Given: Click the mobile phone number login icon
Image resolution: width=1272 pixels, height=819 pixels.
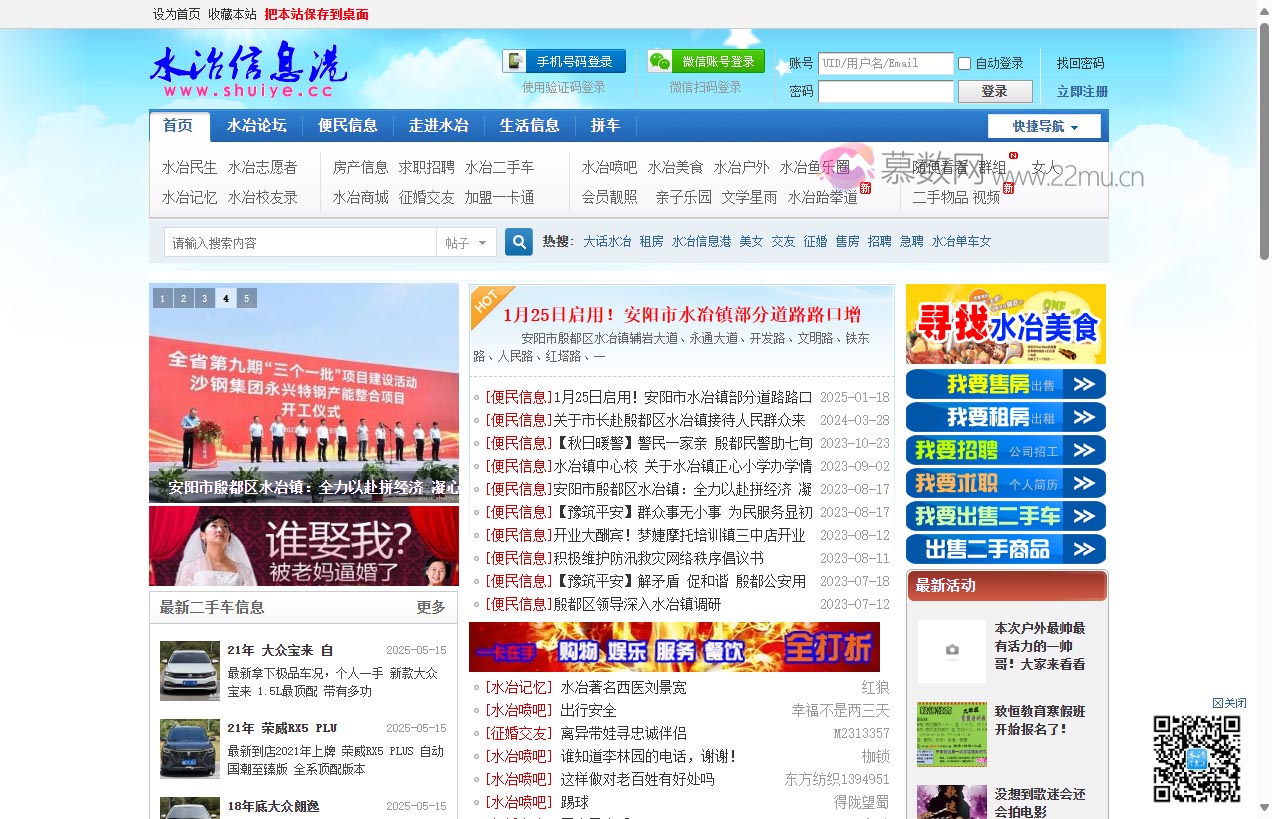Looking at the screenshot, I should [x=513, y=61].
